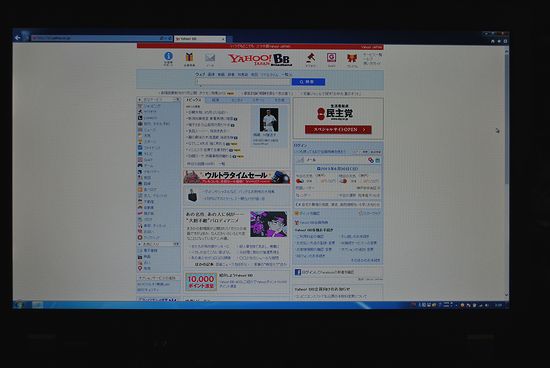Open the 10,000 ポイント promotion banner
The width and height of the screenshot is (550, 368).
coord(201,282)
